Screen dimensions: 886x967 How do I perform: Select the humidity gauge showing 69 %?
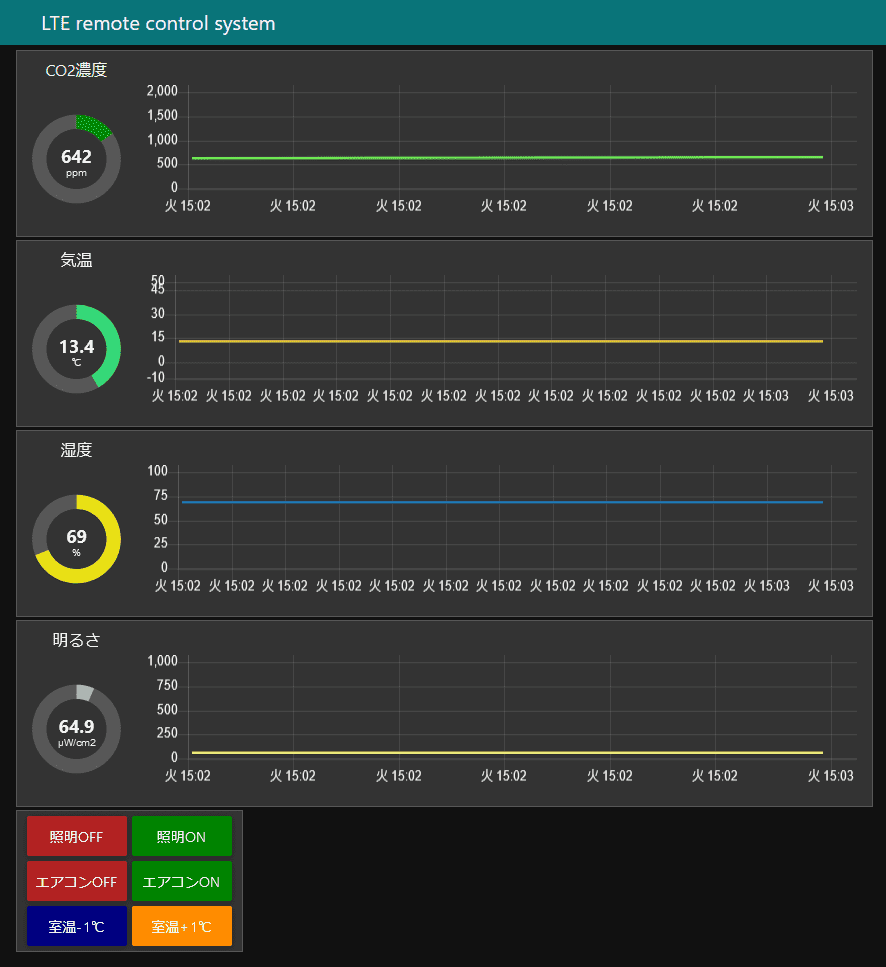(x=76, y=540)
